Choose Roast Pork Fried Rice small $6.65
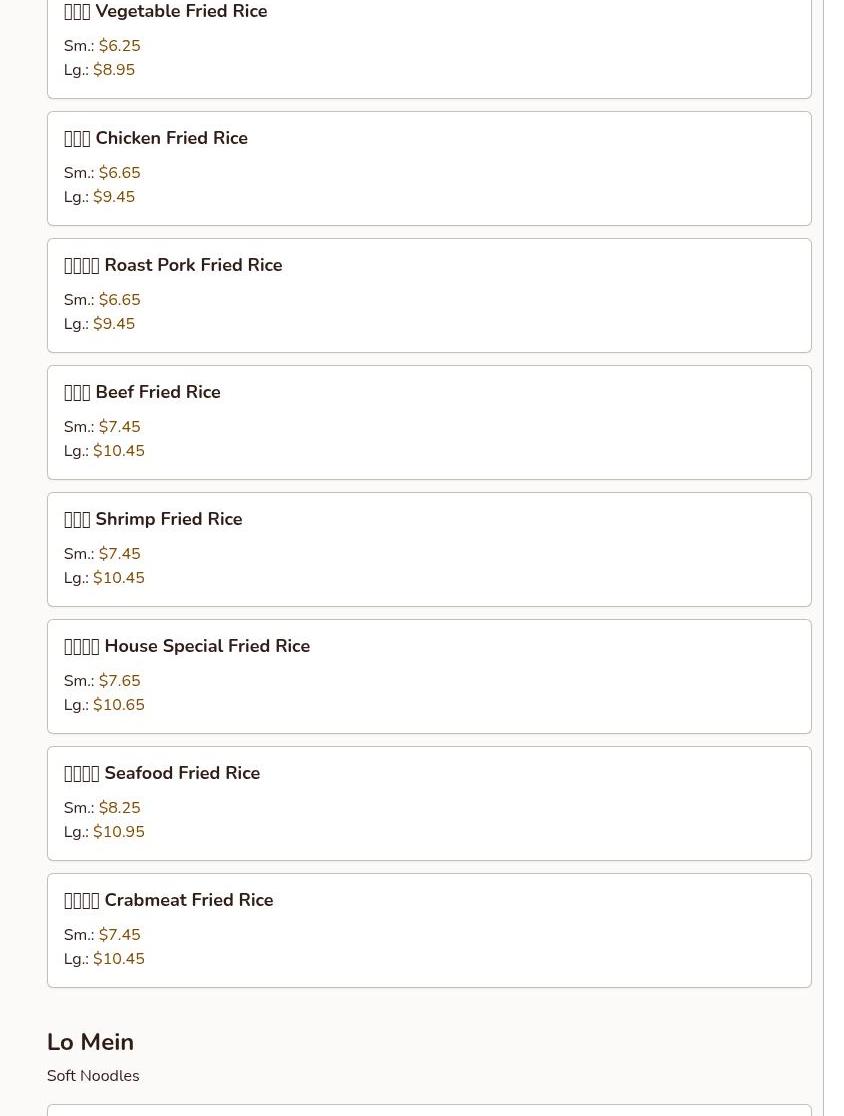Image resolution: width=844 pixels, height=1116 pixels. [x=120, y=300]
